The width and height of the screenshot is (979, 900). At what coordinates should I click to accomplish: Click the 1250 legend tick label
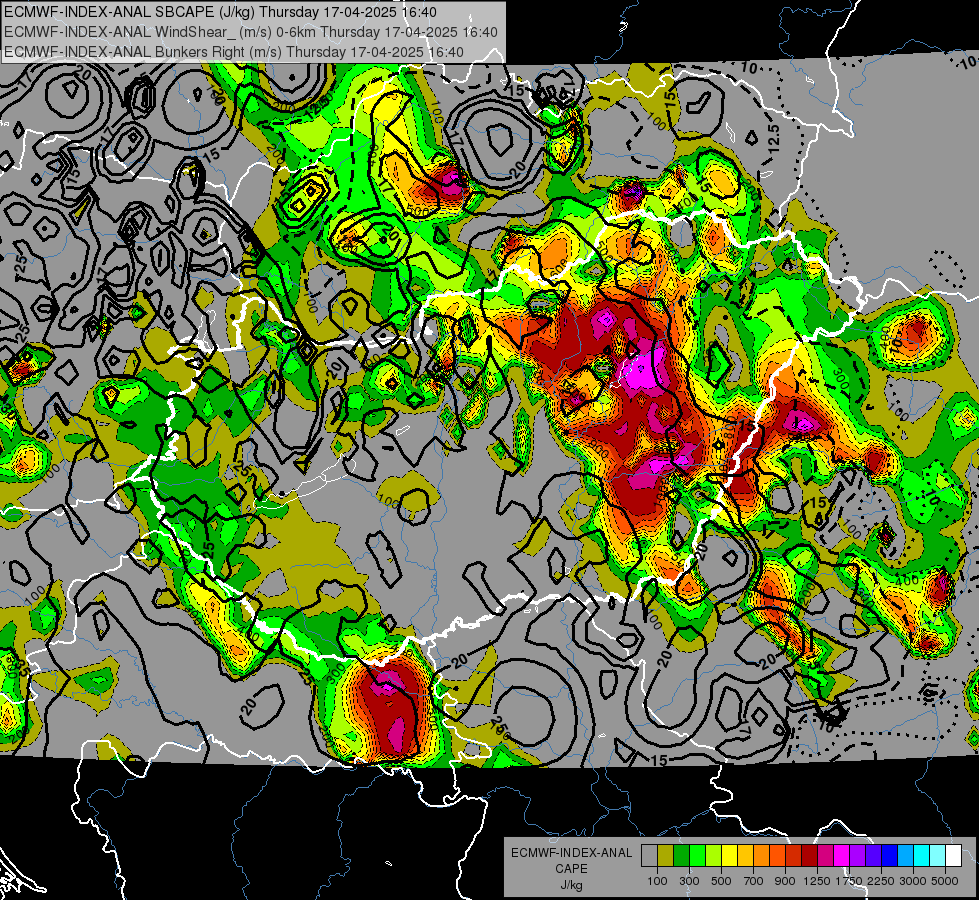[x=817, y=881]
